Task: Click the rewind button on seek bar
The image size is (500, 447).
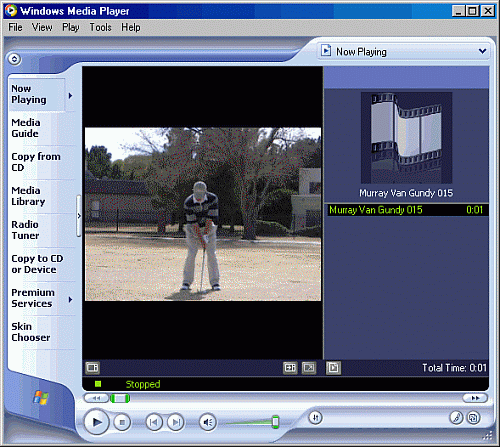Action: tap(96, 398)
